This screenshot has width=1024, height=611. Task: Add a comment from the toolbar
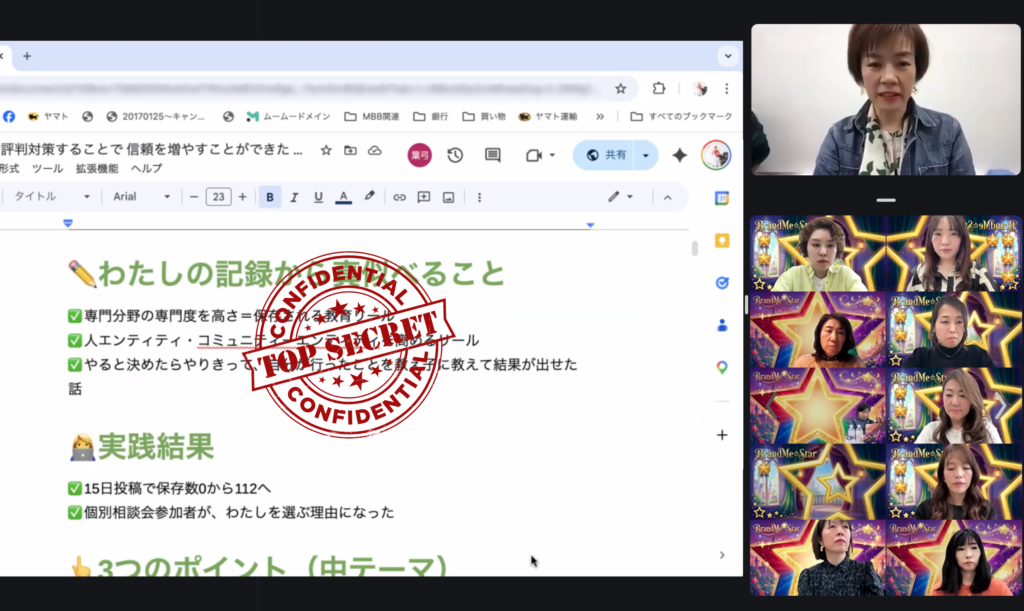click(x=424, y=197)
